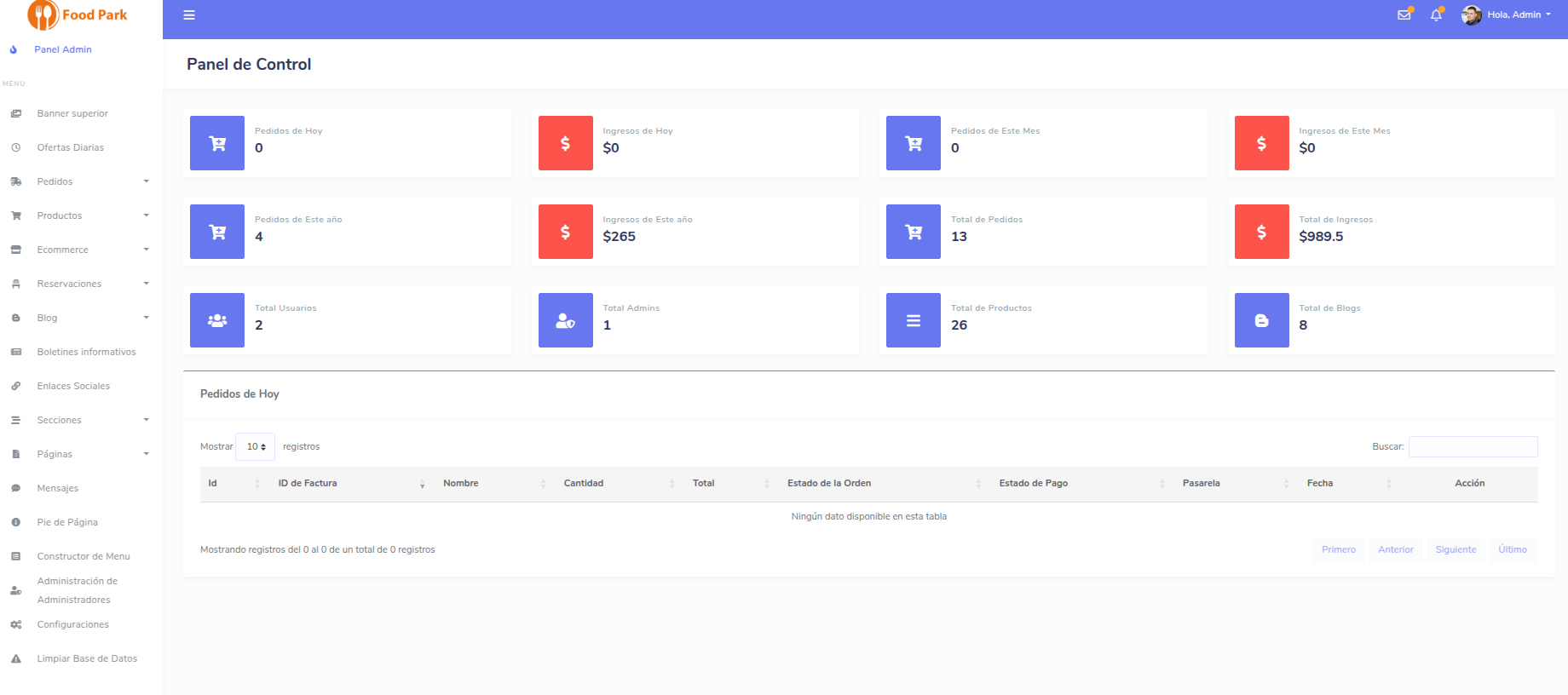This screenshot has height=695, width=1568.
Task: Open the notifications bell icon
Action: pos(1436,15)
